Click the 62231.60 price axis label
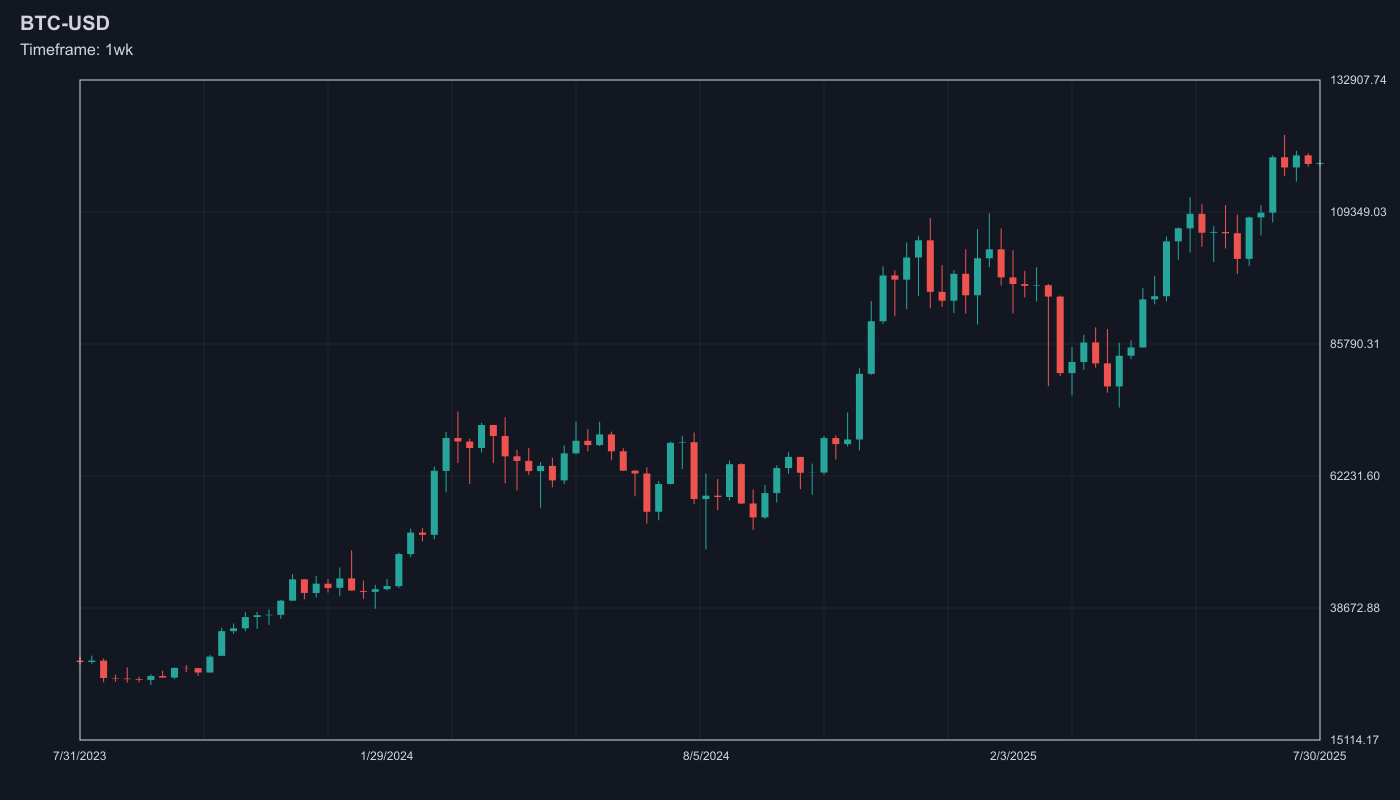 tap(1355, 476)
